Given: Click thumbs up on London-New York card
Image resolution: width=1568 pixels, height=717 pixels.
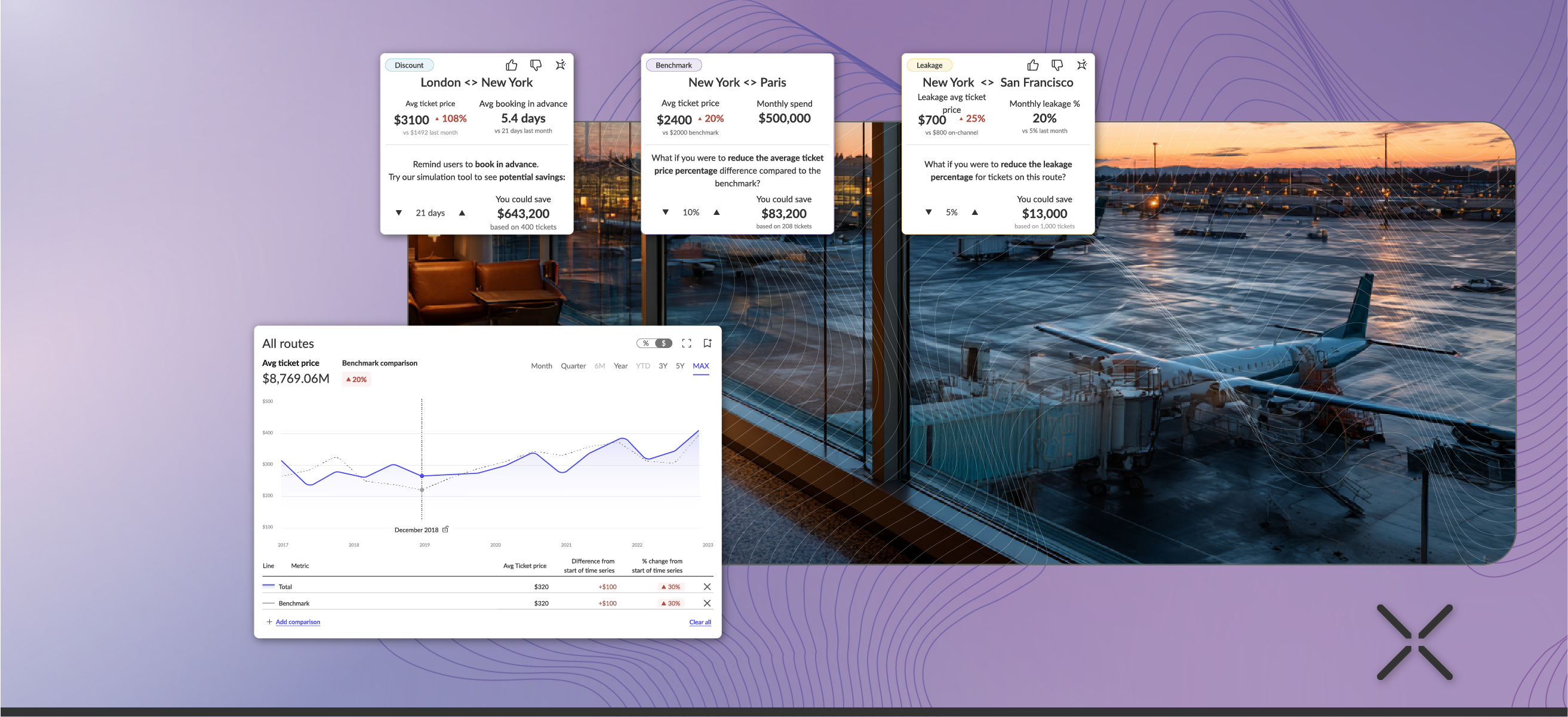Looking at the screenshot, I should pyautogui.click(x=511, y=65).
